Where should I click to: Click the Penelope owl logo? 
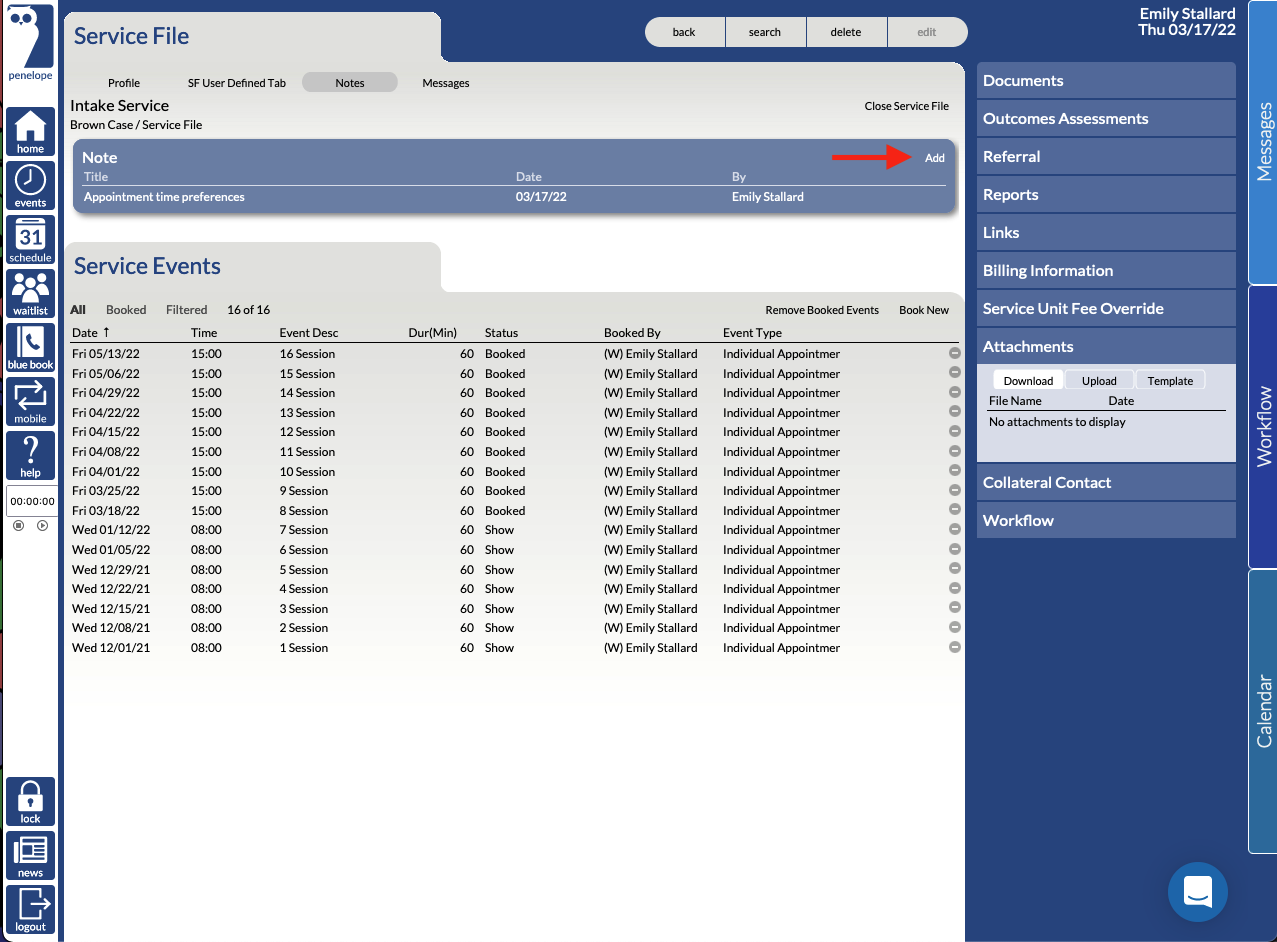(30, 43)
